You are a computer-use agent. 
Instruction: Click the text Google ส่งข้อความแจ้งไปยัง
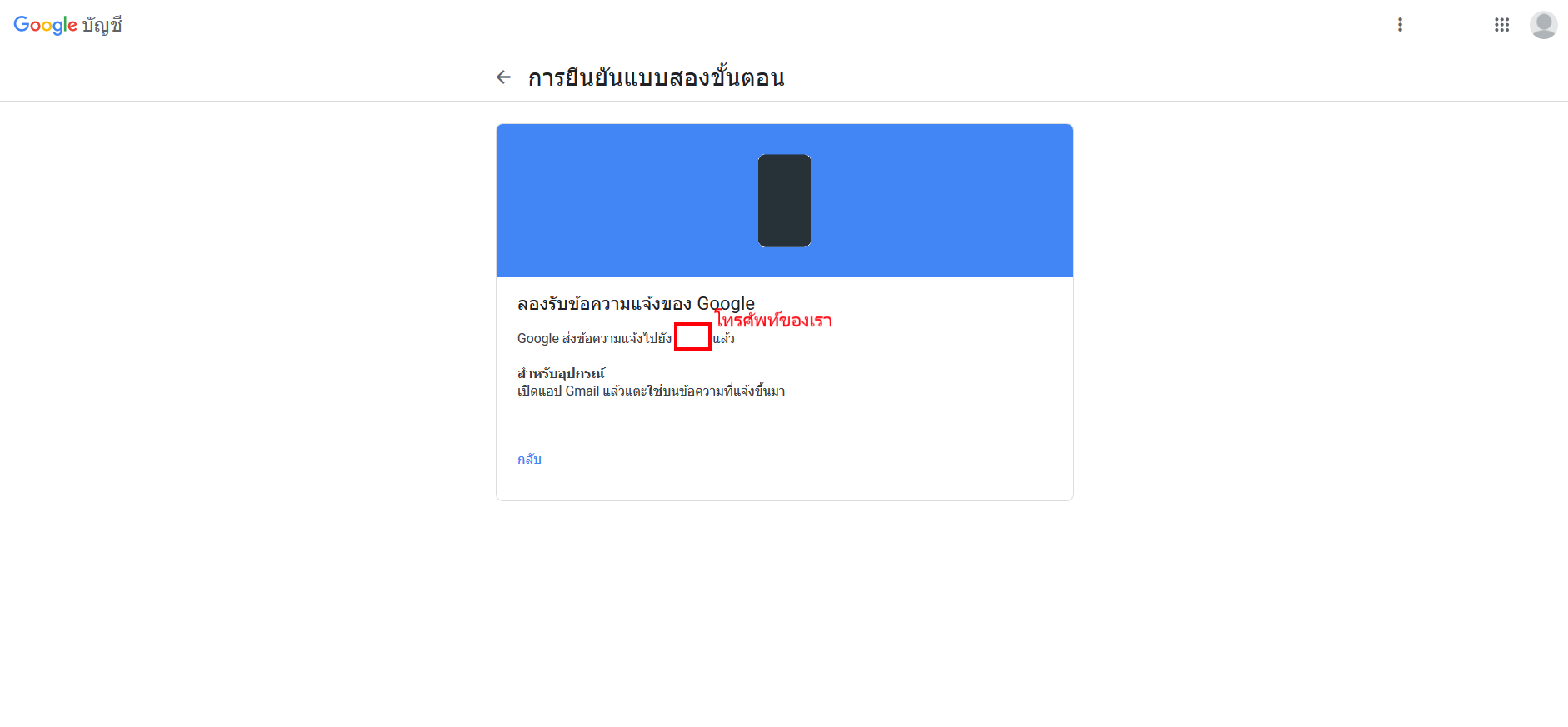594,338
